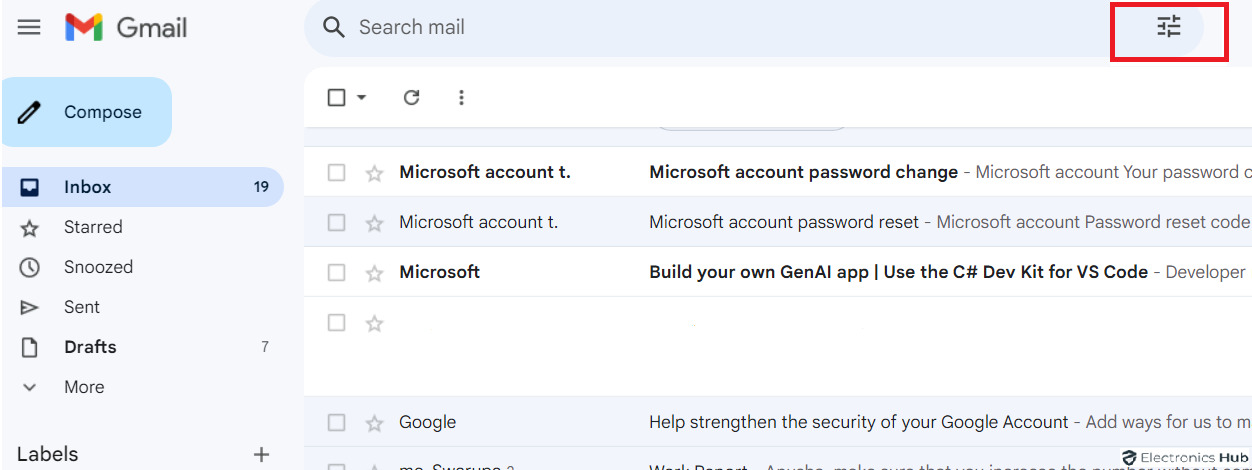Click the bold Microsoft sender name
Image resolution: width=1252 pixels, height=470 pixels.
(x=440, y=272)
